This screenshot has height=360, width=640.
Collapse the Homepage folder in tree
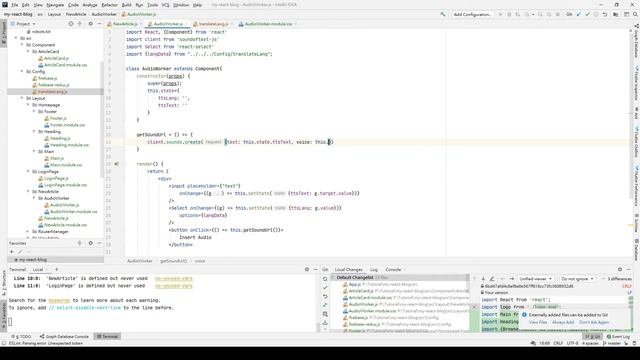coord(28,105)
